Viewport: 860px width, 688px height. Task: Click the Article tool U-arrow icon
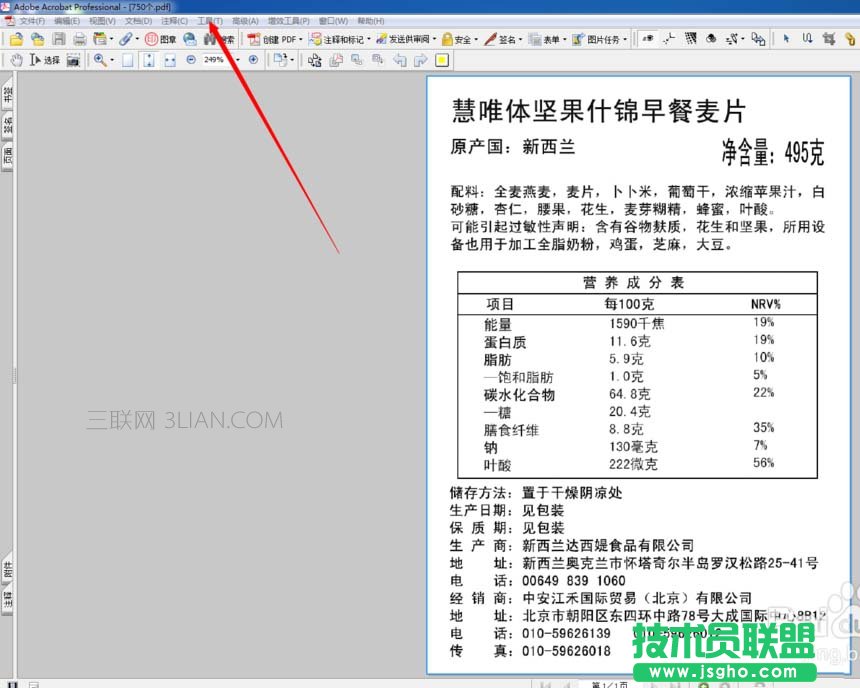click(807, 39)
